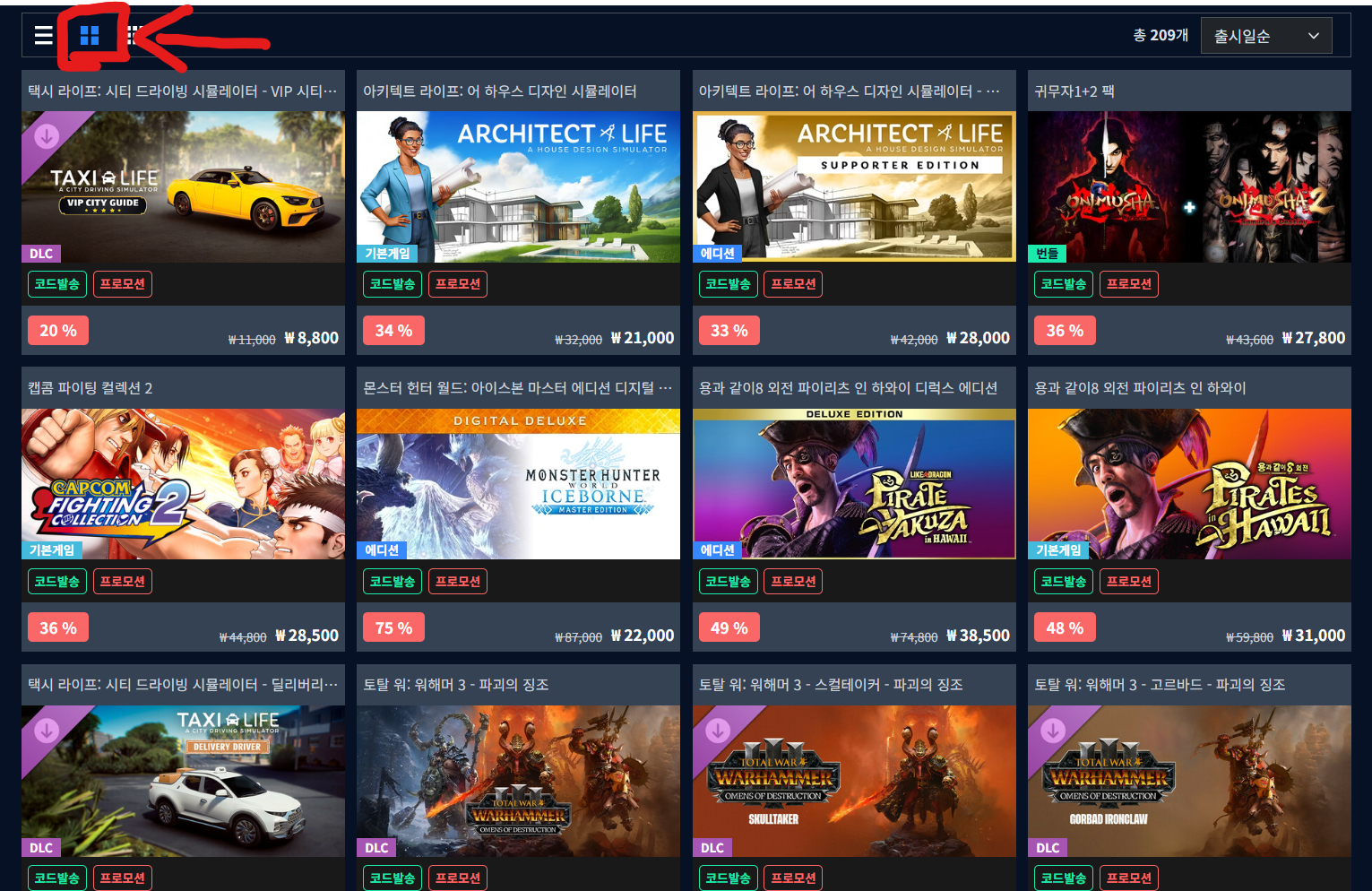Click 프로모션 tag under Architect Life Supporter Edition
Viewport: 1372px width, 891px height.
tap(793, 284)
